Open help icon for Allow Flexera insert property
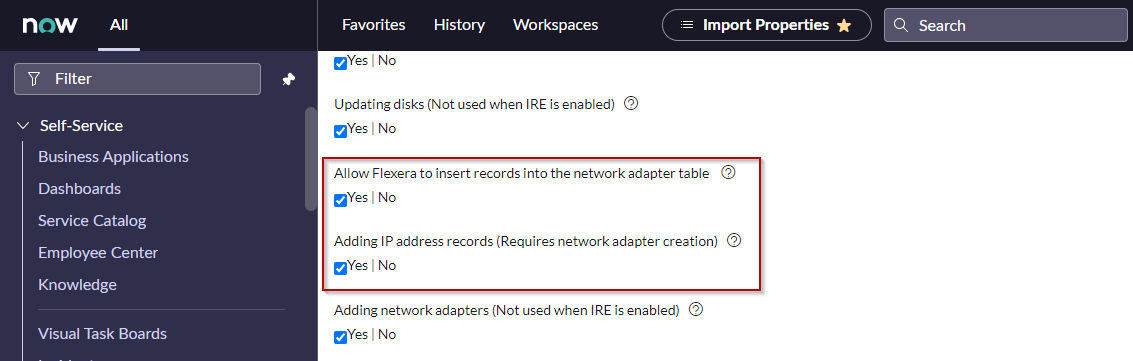Image resolution: width=1133 pixels, height=361 pixels. (x=728, y=173)
